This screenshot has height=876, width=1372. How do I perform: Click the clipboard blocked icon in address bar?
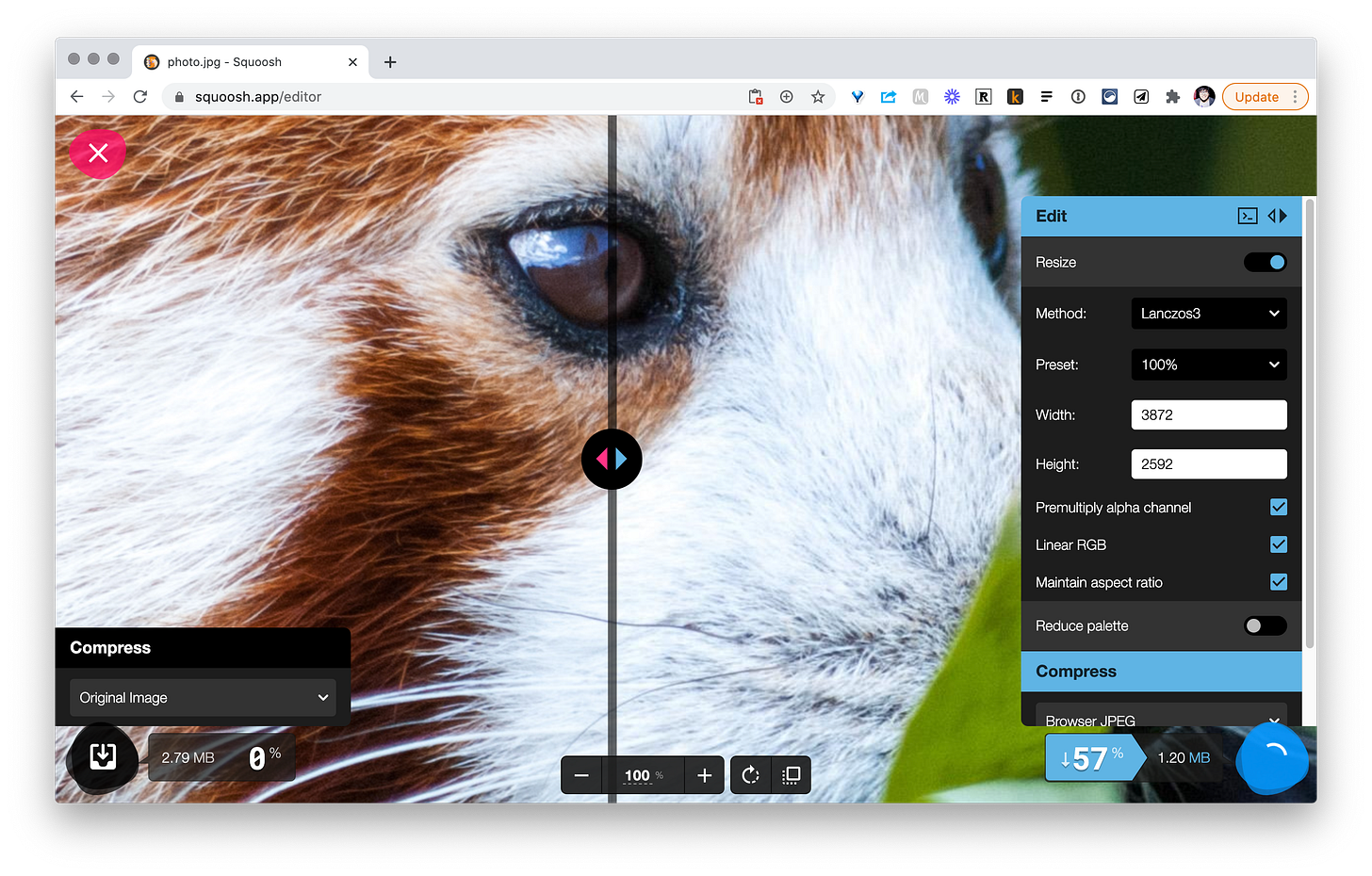coord(756,96)
